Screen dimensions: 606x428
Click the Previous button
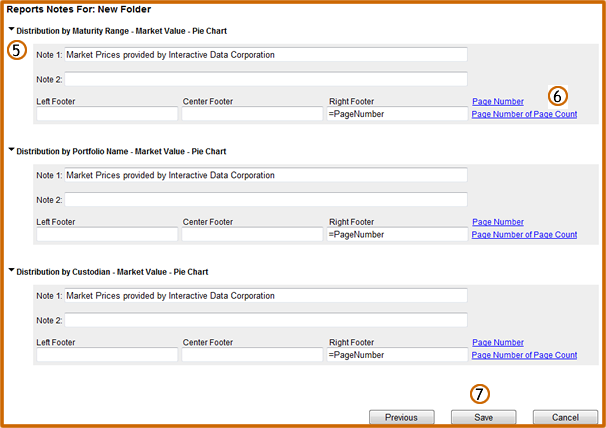402,418
